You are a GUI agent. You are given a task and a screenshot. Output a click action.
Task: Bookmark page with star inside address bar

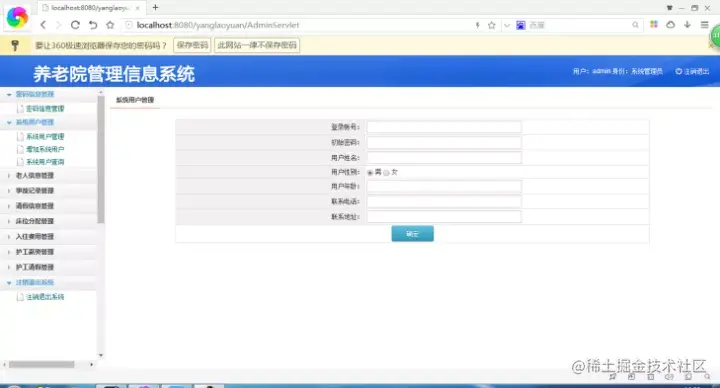492,25
